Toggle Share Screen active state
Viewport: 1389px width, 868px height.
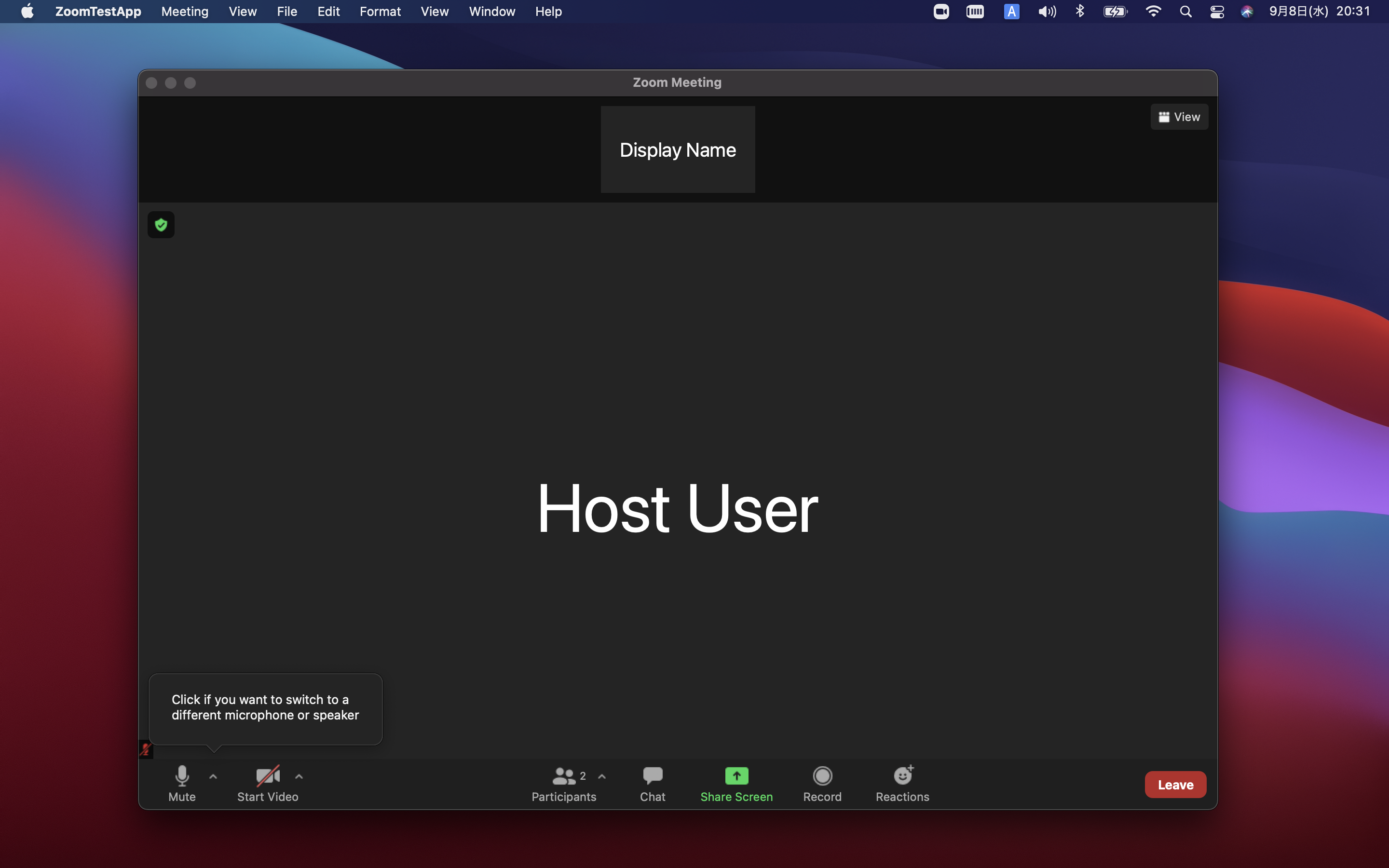(x=736, y=784)
